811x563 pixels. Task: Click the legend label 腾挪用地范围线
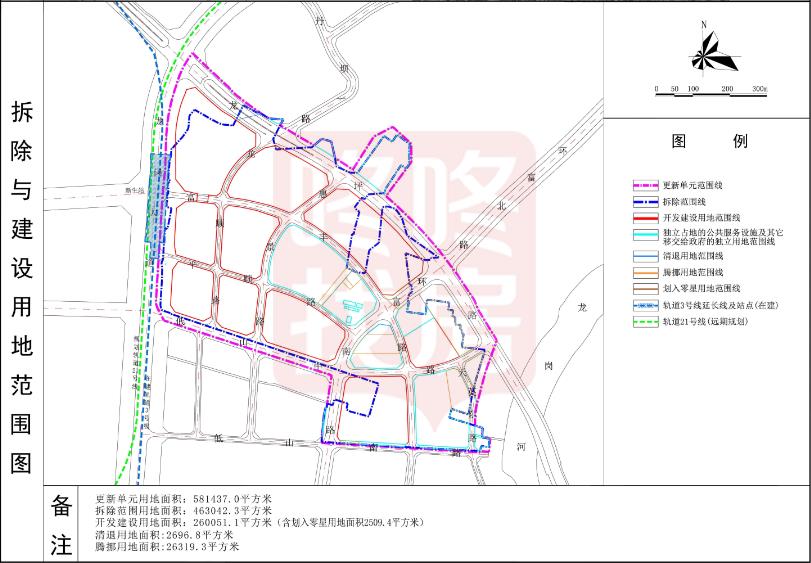coord(693,272)
